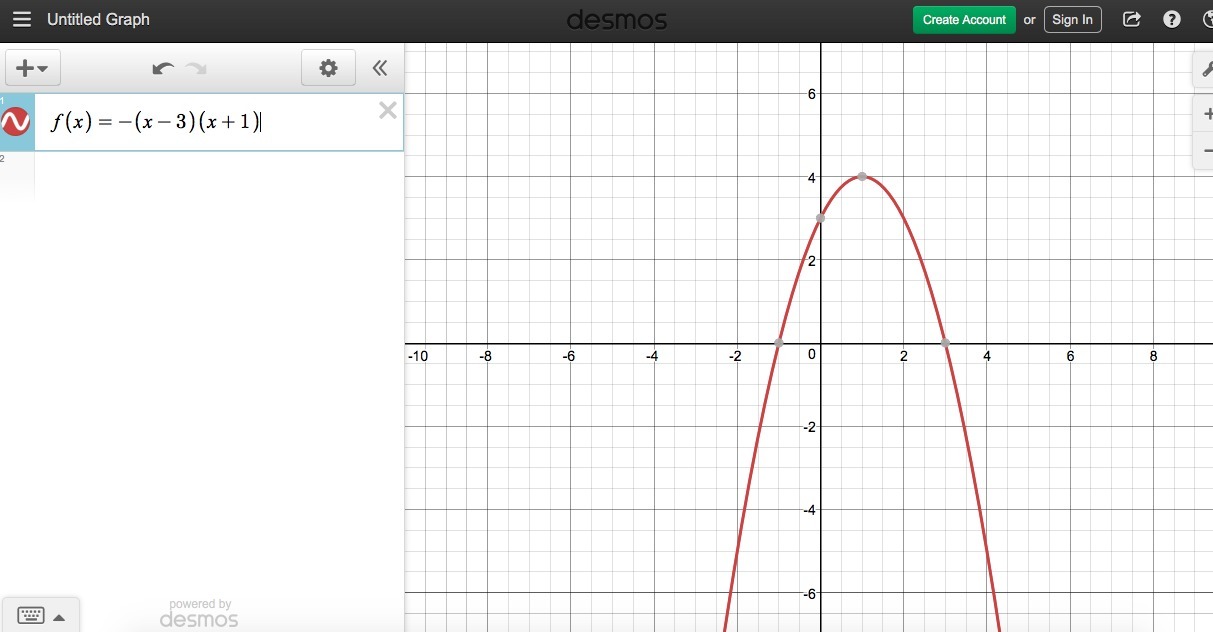This screenshot has height=632, width=1213.
Task: Click the Untitled Graph title
Action: 98,20
